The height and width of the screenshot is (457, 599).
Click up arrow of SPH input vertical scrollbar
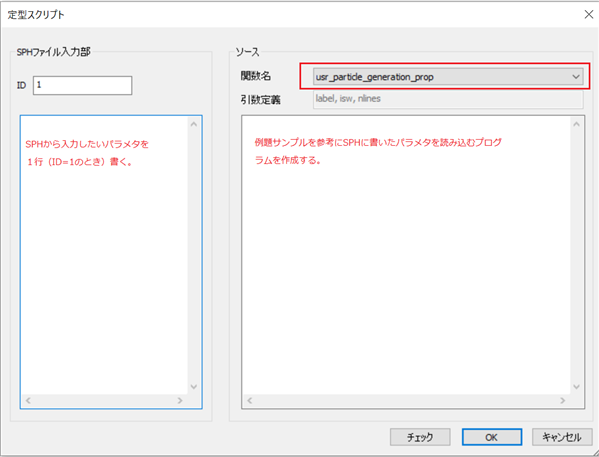click(194, 125)
